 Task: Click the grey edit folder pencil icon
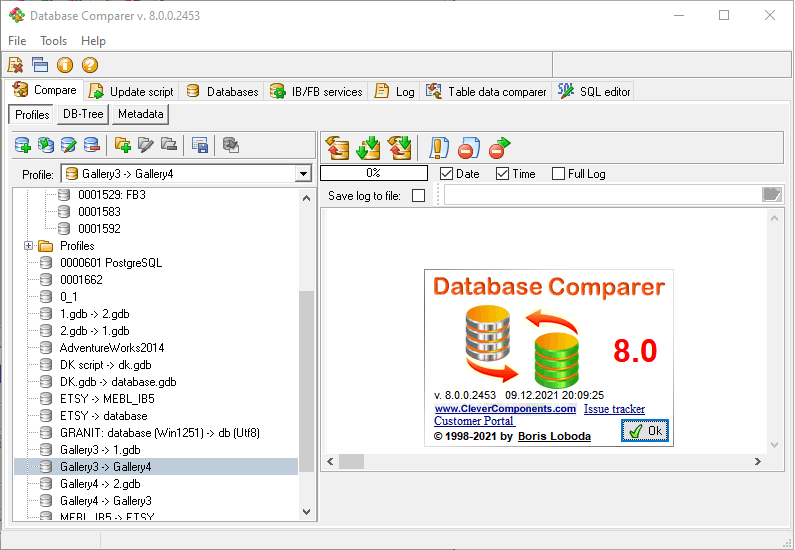(146, 145)
